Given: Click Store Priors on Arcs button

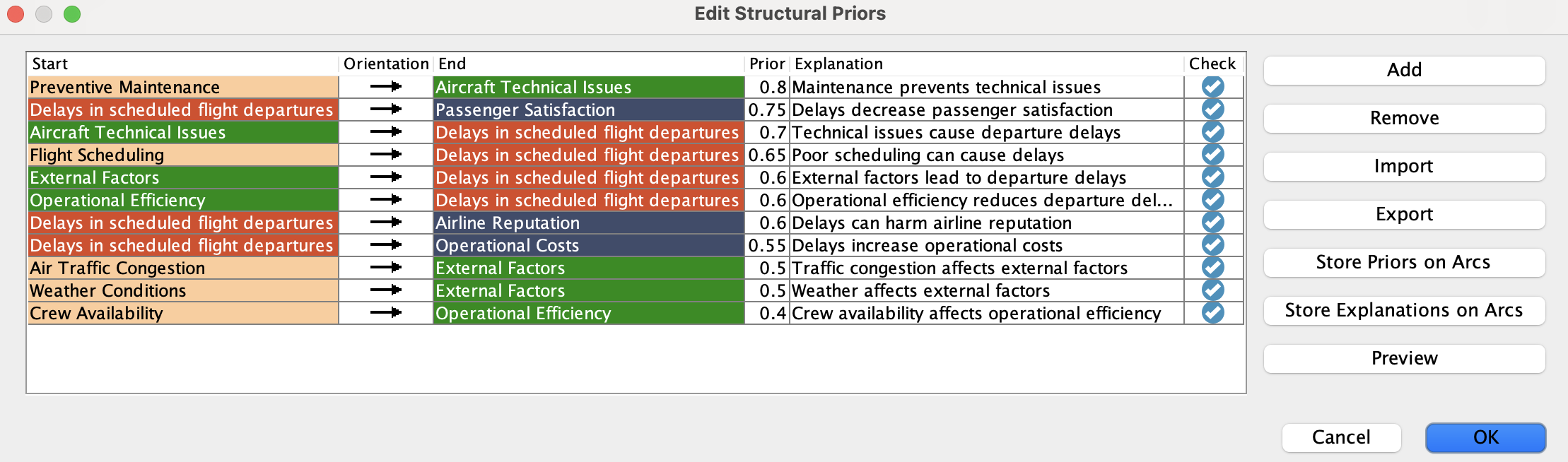Looking at the screenshot, I should [1403, 262].
